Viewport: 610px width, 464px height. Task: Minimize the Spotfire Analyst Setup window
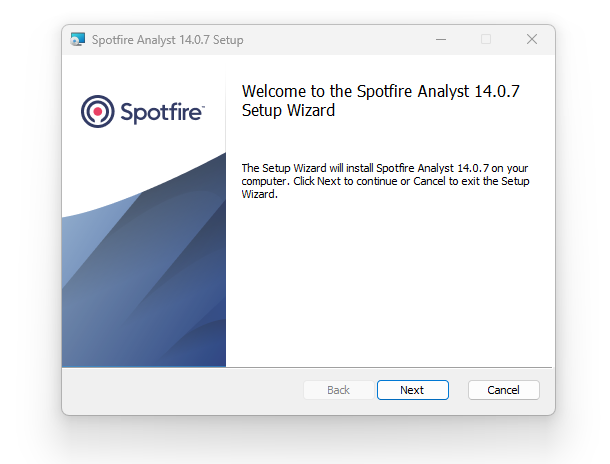[441, 39]
